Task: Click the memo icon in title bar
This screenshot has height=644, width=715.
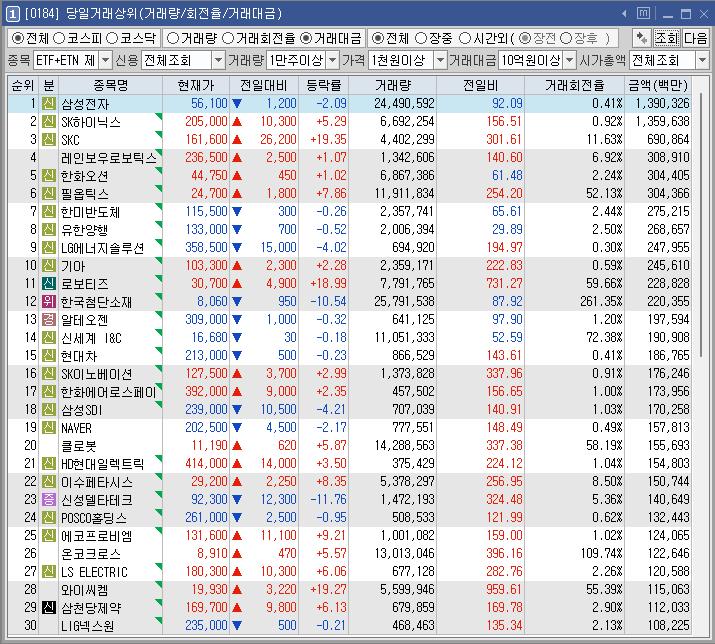Action: [x=643, y=13]
